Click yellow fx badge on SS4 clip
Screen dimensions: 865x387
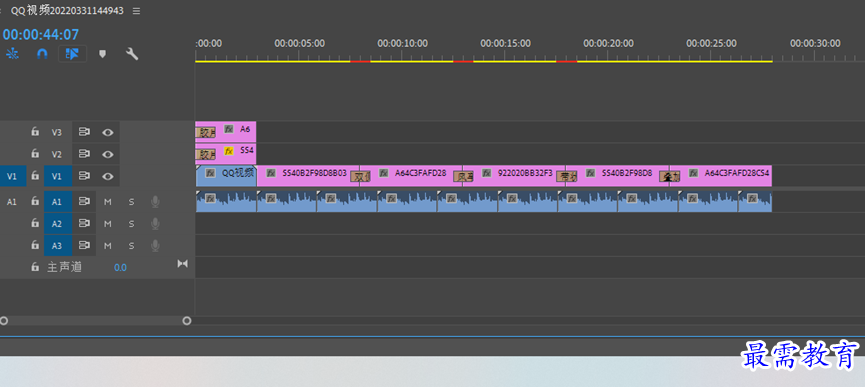pos(229,150)
